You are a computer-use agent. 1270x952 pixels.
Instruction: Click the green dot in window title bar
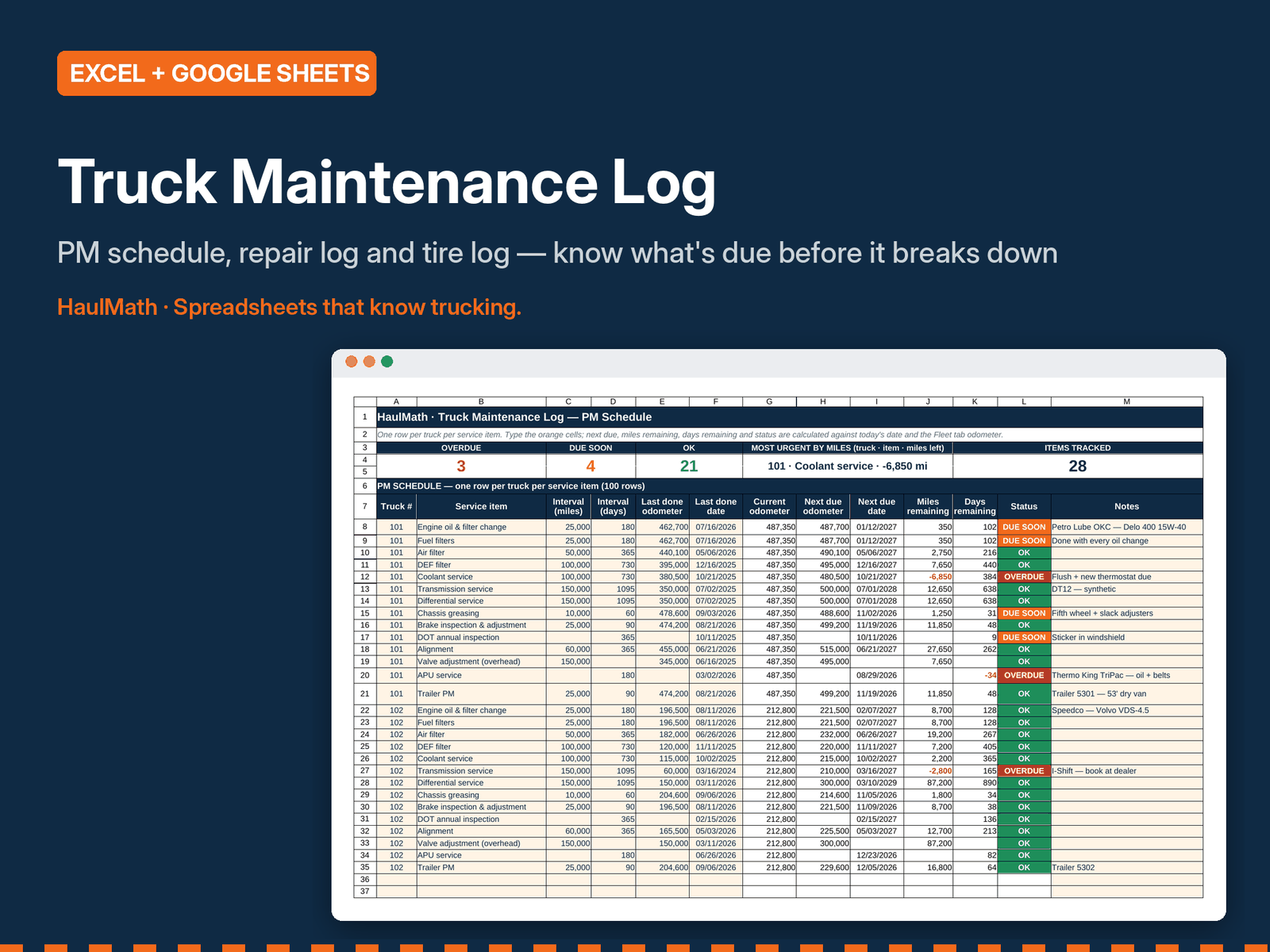point(387,362)
